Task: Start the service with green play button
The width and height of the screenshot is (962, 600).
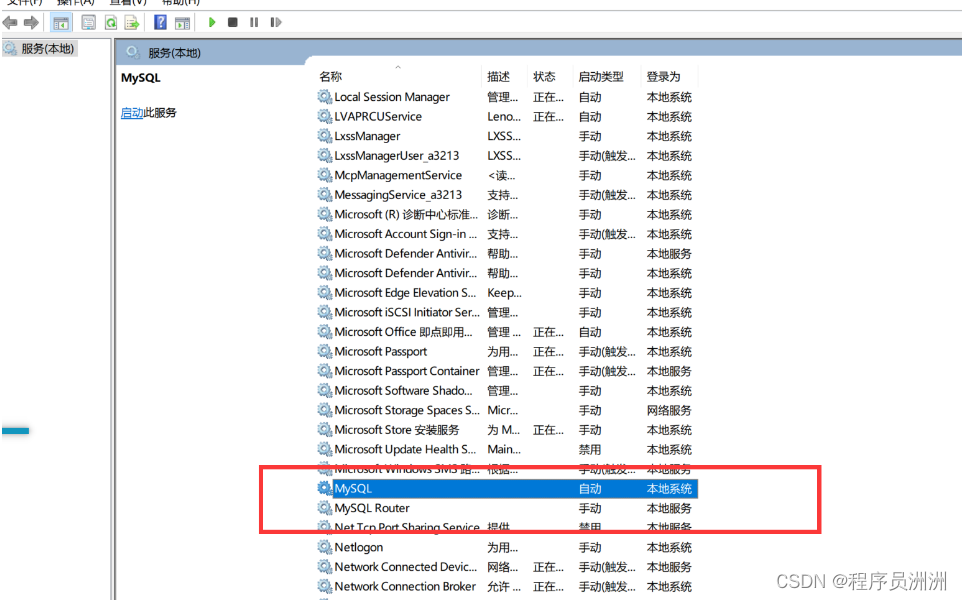Action: point(212,22)
